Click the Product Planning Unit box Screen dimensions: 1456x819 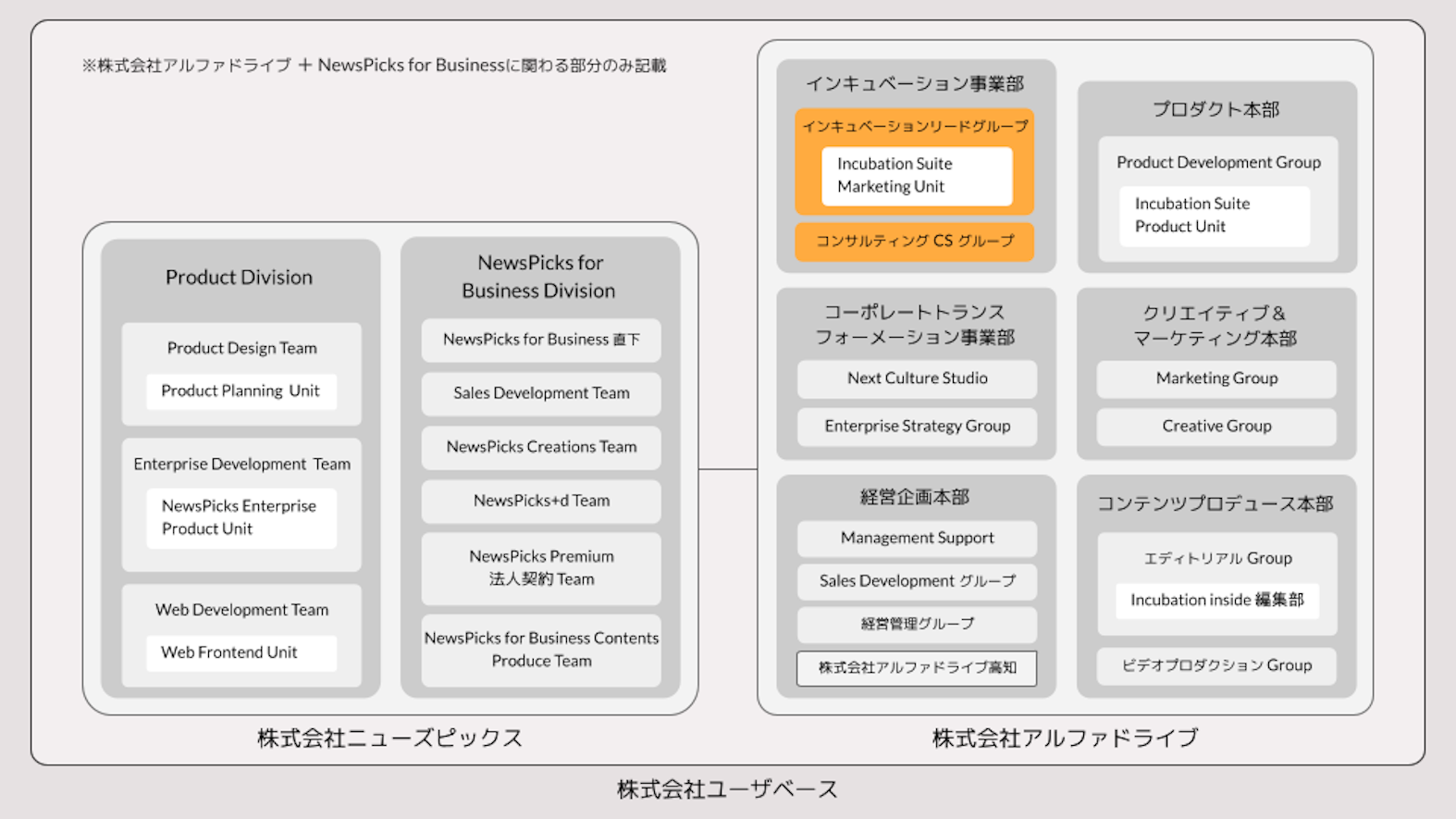(x=241, y=391)
